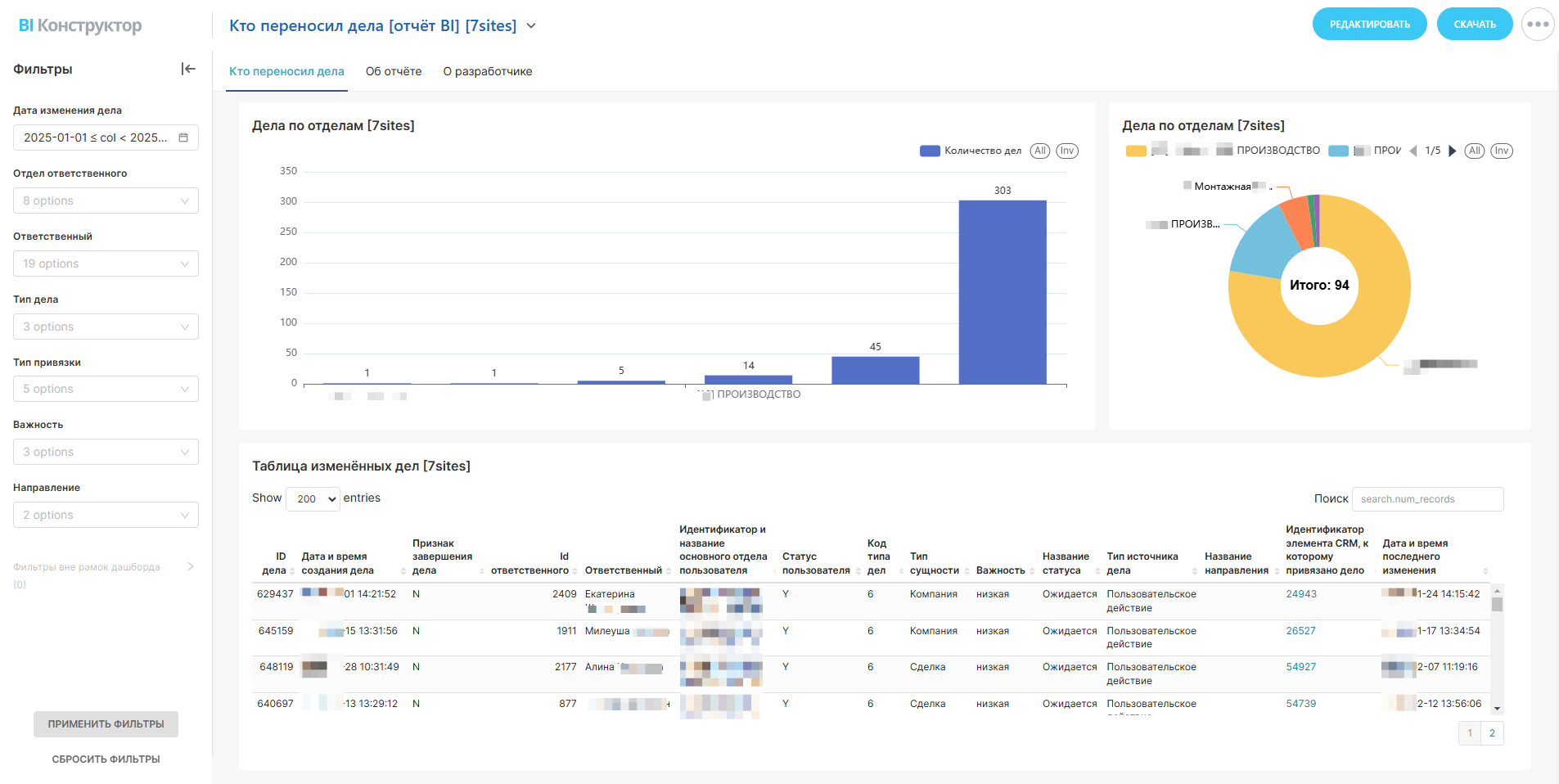Click the yellow ПРОИЗВОДСТВО legend swatch
This screenshot has height=784, width=1559.
[x=1136, y=151]
